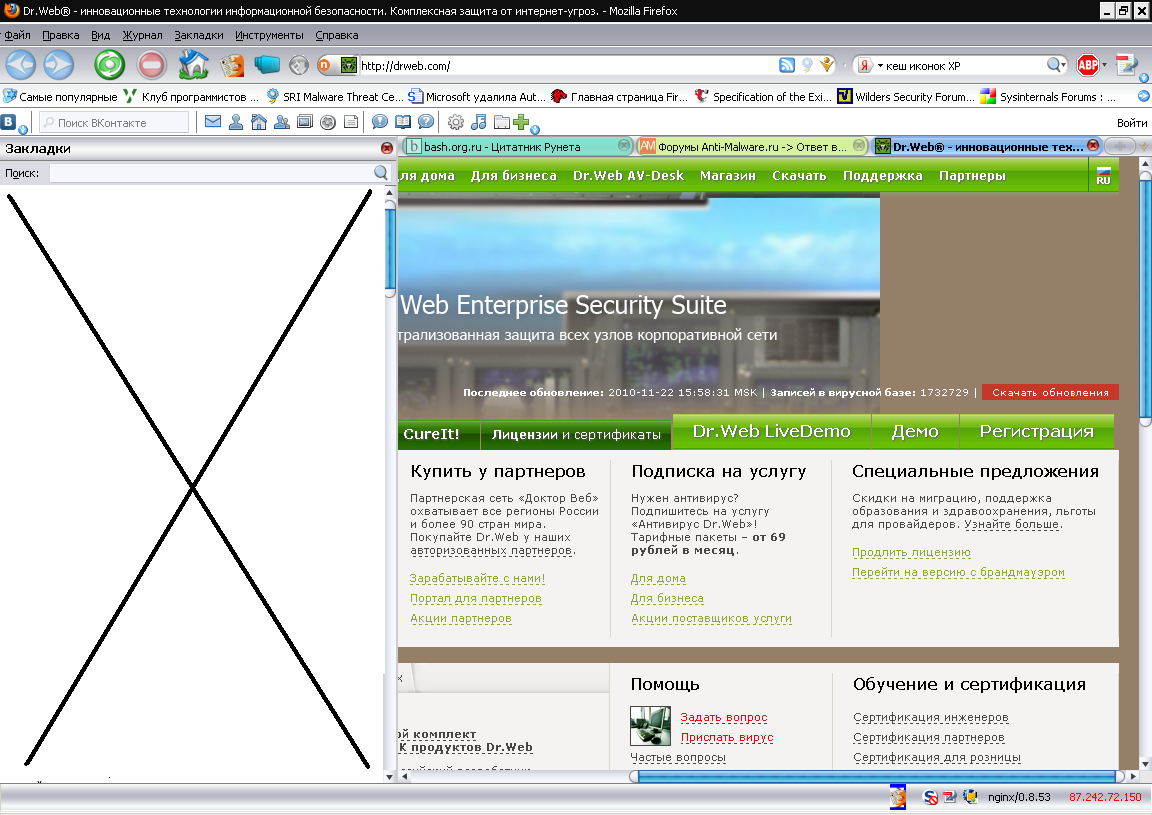Click the blue stacked-cards toolbar icon
This screenshot has width=1152, height=815.
tap(267, 65)
